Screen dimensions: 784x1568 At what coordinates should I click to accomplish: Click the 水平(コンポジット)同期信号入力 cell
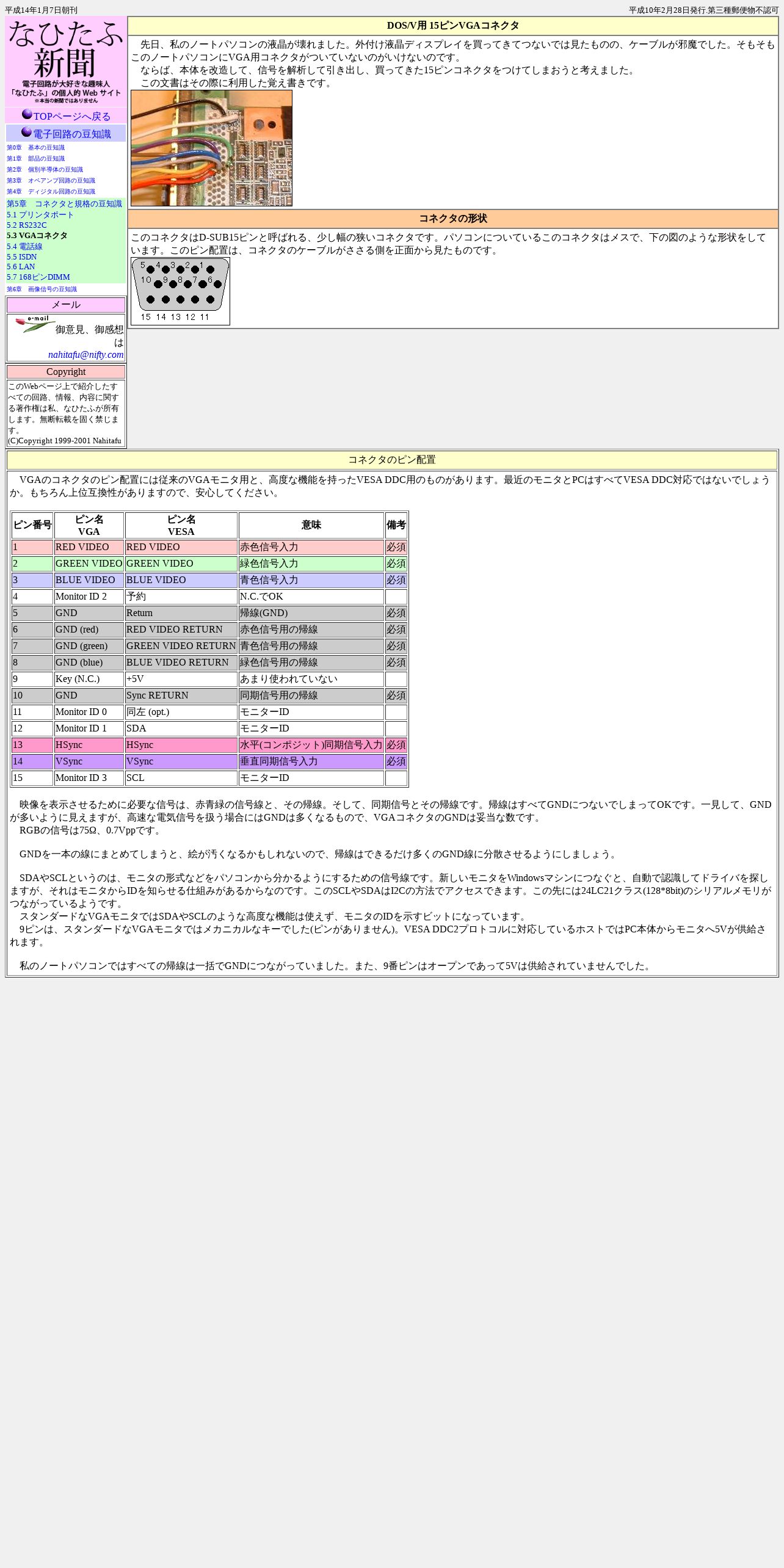pyautogui.click(x=311, y=745)
